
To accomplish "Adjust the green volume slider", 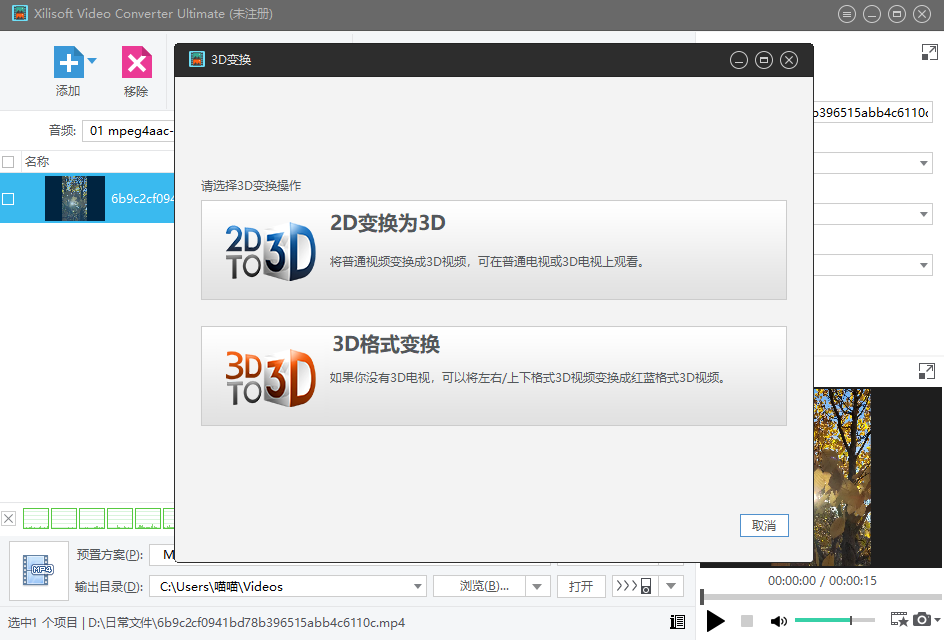I will click(x=850, y=621).
